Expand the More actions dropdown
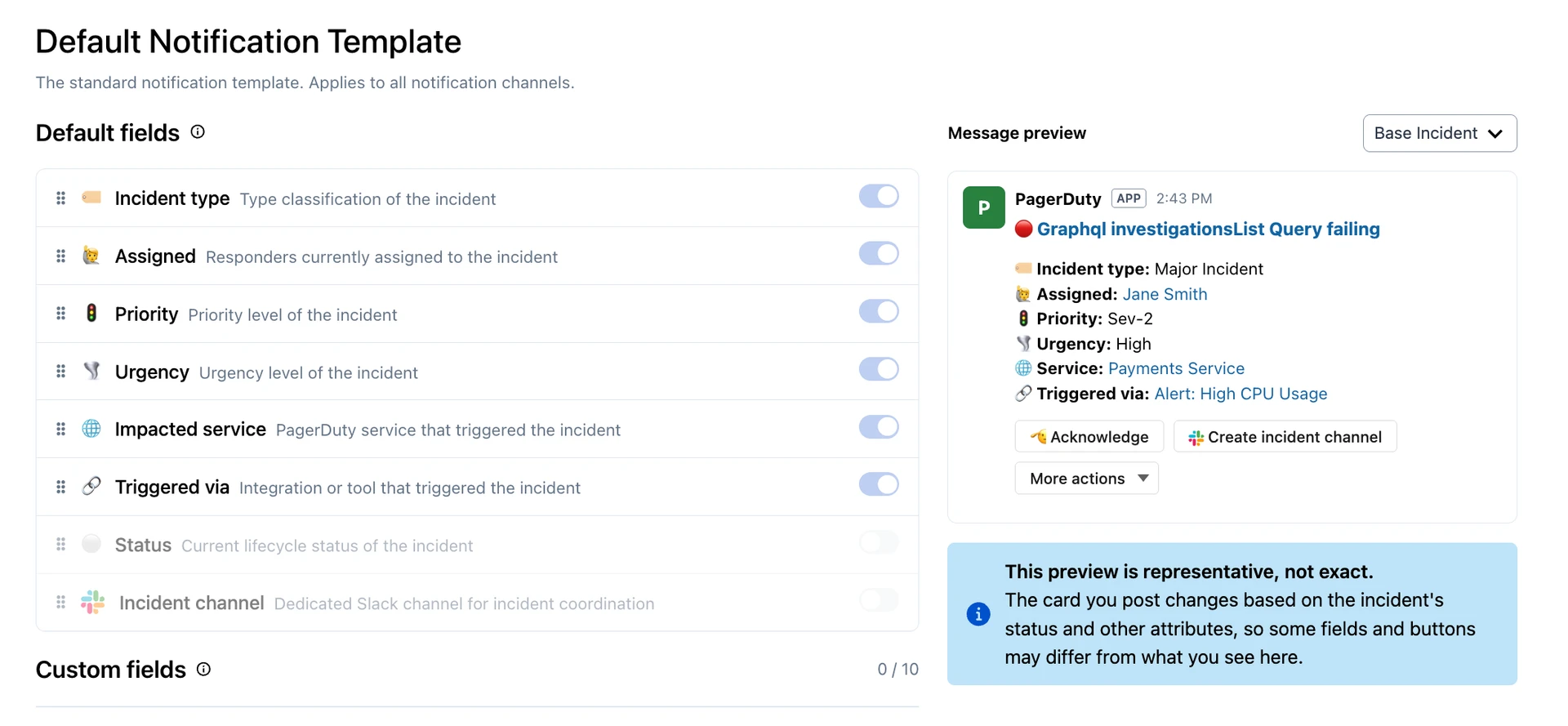This screenshot has width=1568, height=726. (1087, 479)
